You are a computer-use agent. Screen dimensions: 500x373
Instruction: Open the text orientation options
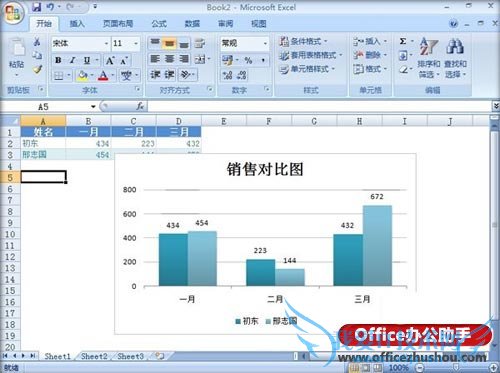tap(188, 75)
